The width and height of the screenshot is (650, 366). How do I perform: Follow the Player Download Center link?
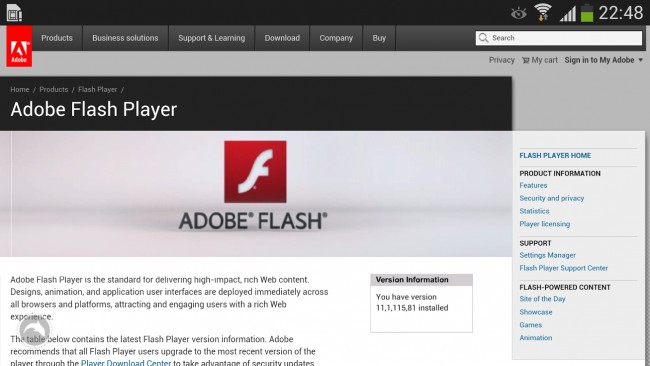(126, 362)
